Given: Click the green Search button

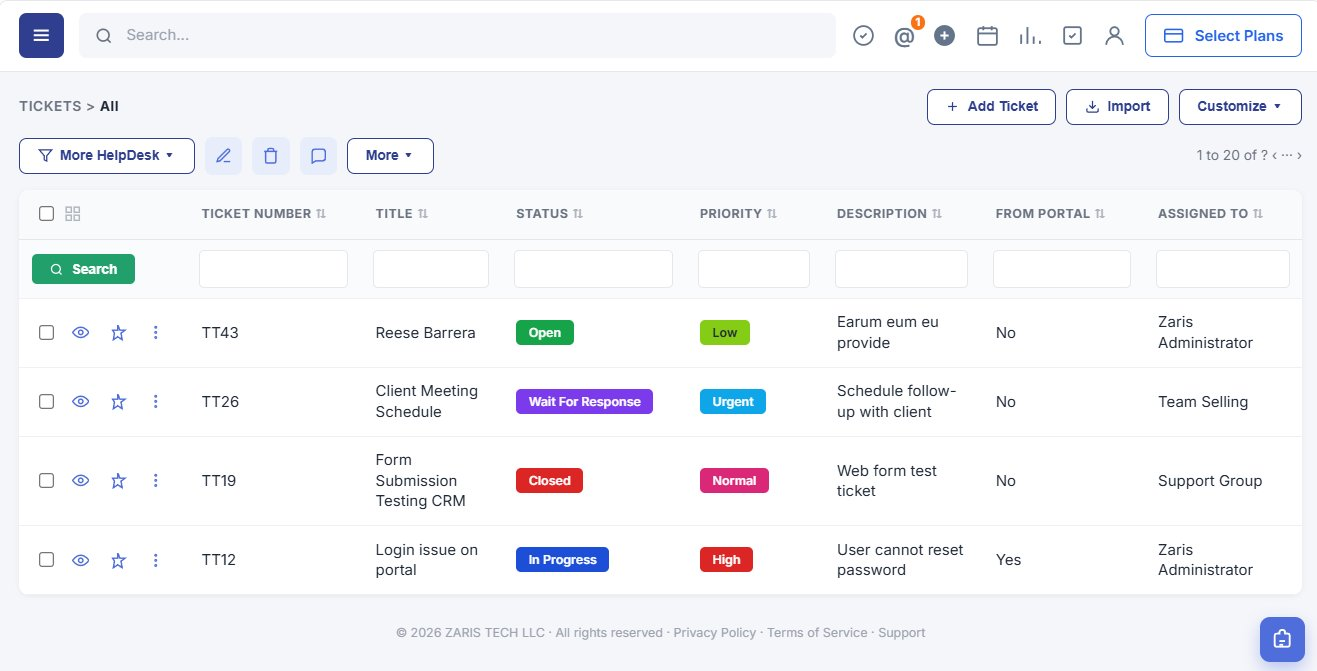Looking at the screenshot, I should [83, 269].
